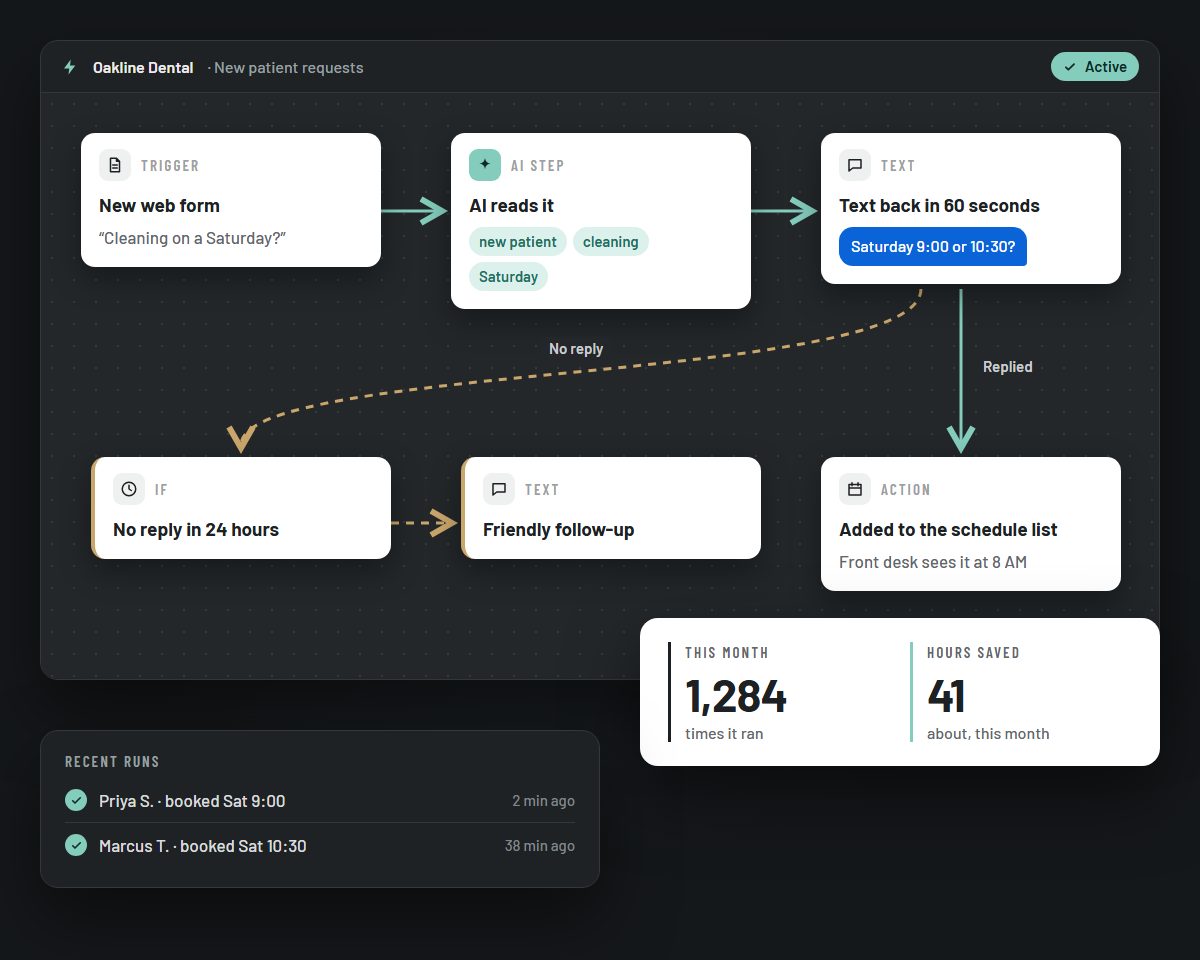Click the 'Replied' branch label
1200x960 pixels.
click(1007, 367)
